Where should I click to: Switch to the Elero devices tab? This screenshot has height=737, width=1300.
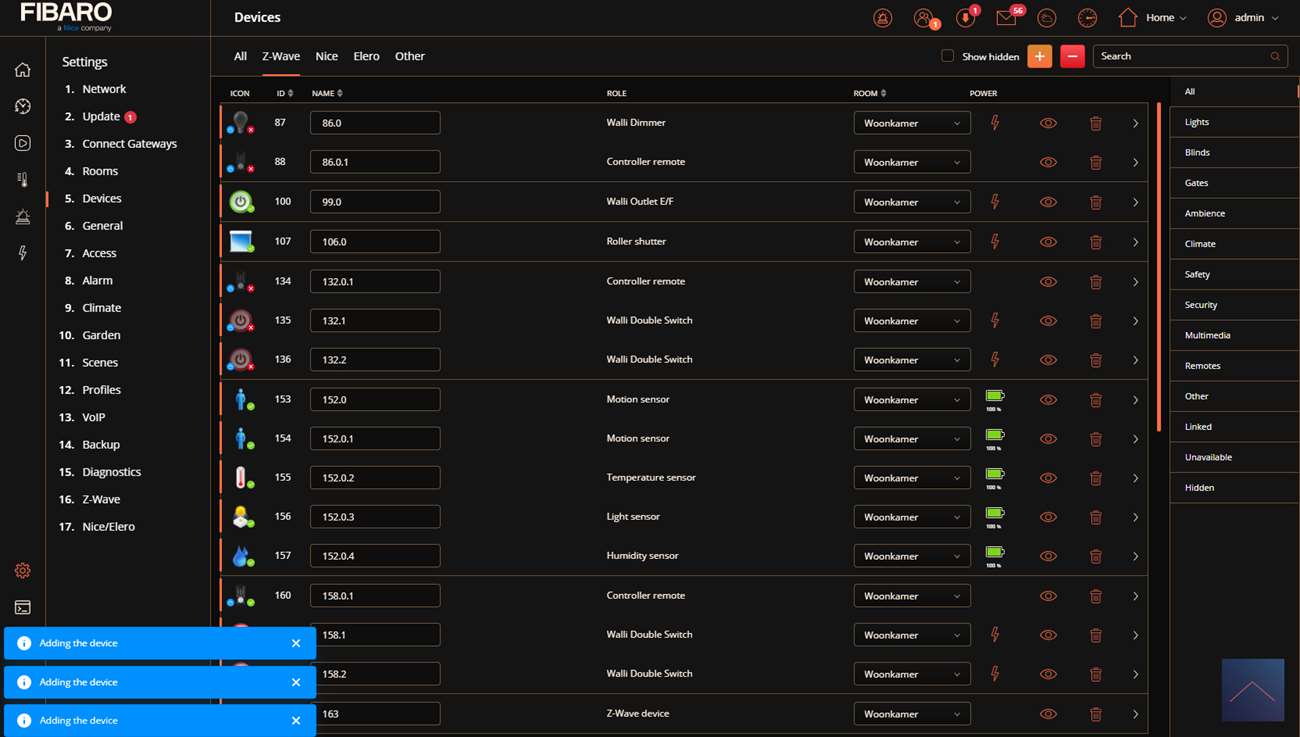tap(366, 57)
